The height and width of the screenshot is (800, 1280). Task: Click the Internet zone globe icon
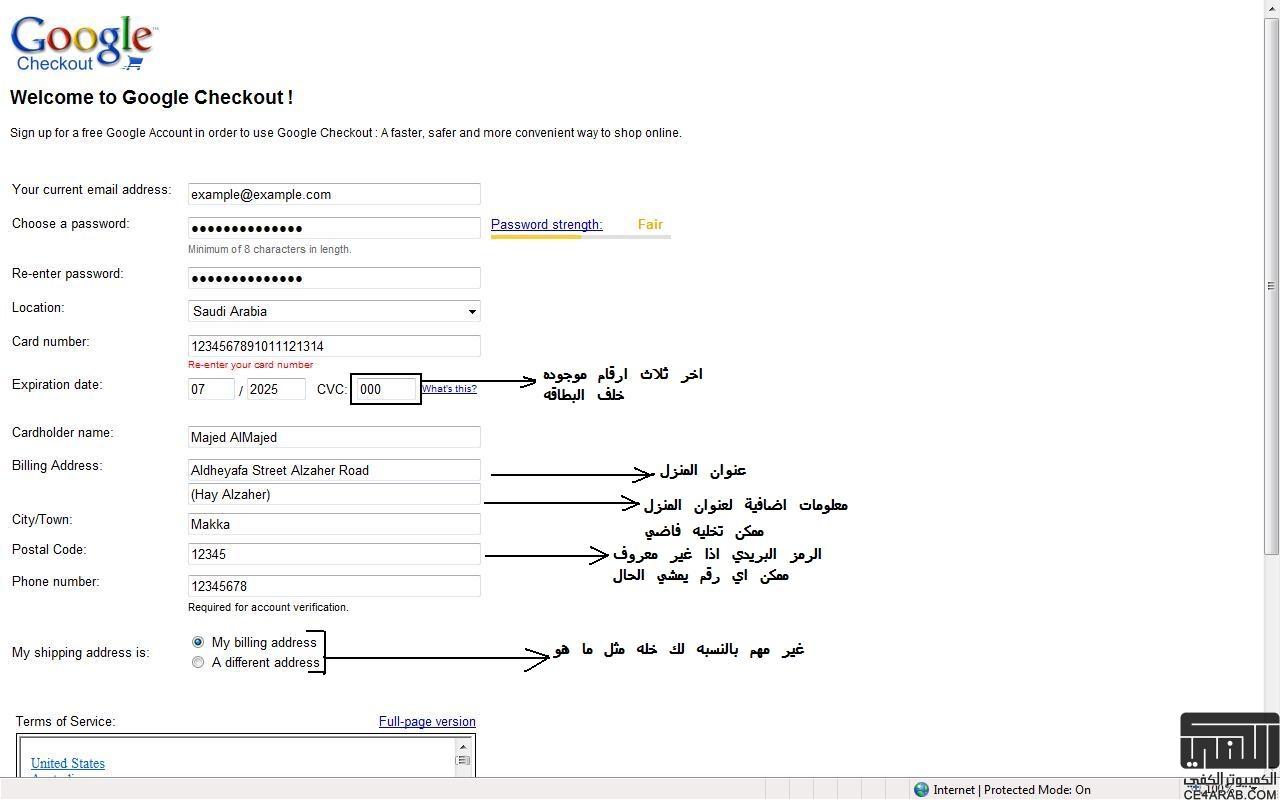click(921, 790)
